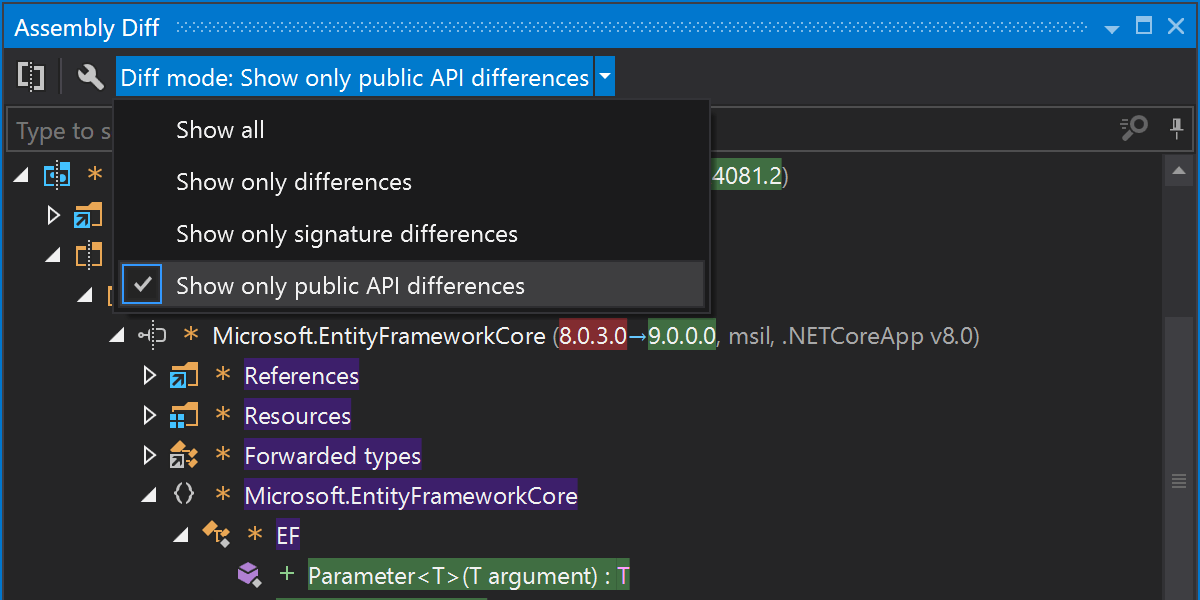Click the Forwarded types icon
The image size is (1200, 600).
[184, 456]
